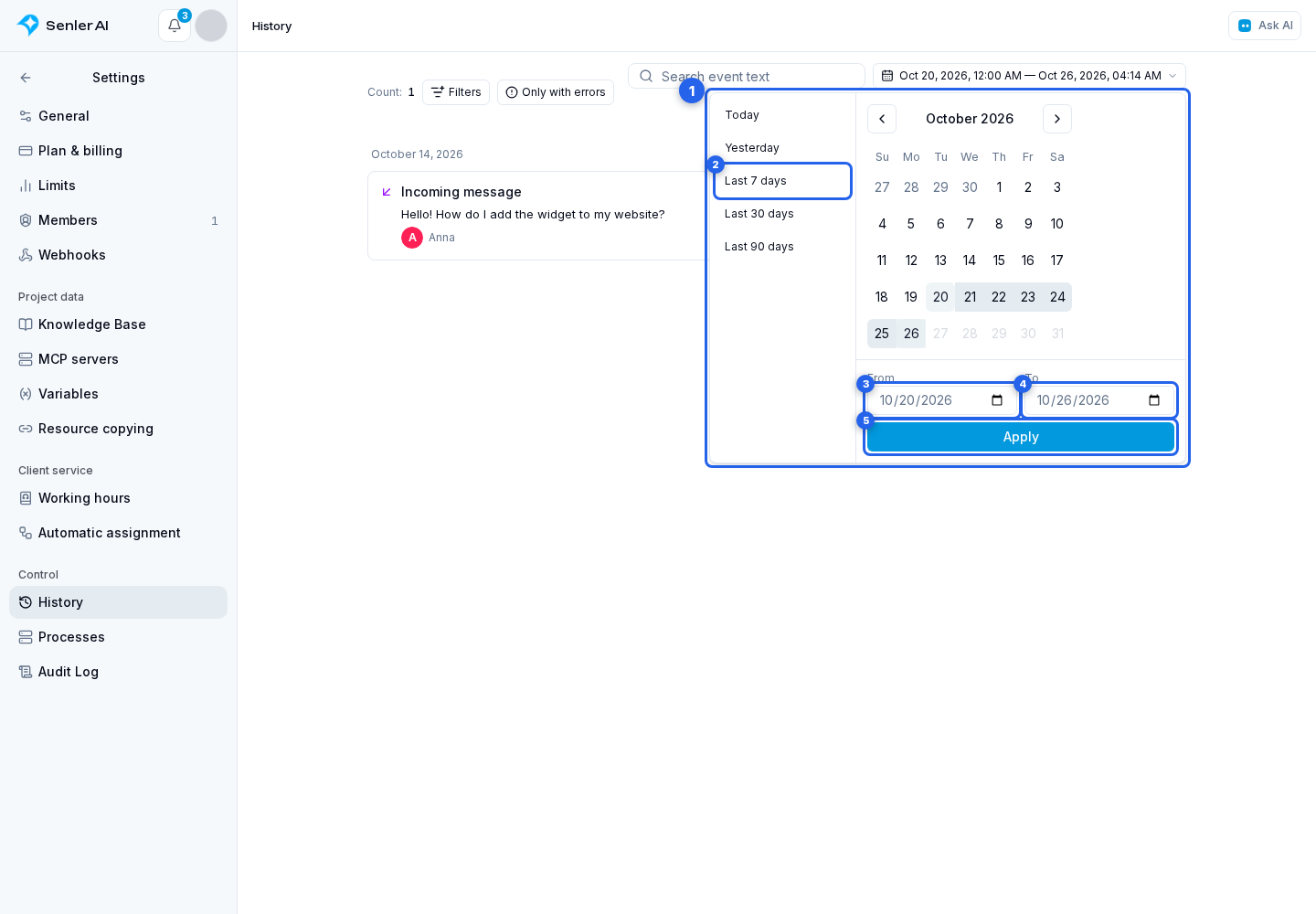1316x914 pixels.
Task: Click the Senler AI logo
Action: click(x=63, y=26)
